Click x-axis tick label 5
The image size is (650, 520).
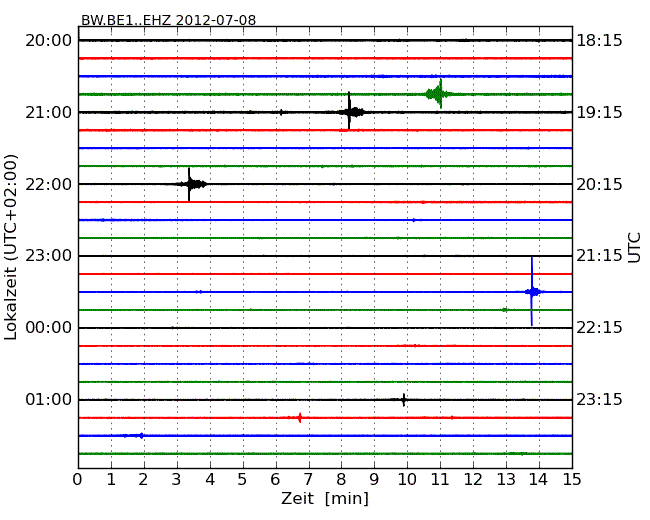tap(243, 479)
